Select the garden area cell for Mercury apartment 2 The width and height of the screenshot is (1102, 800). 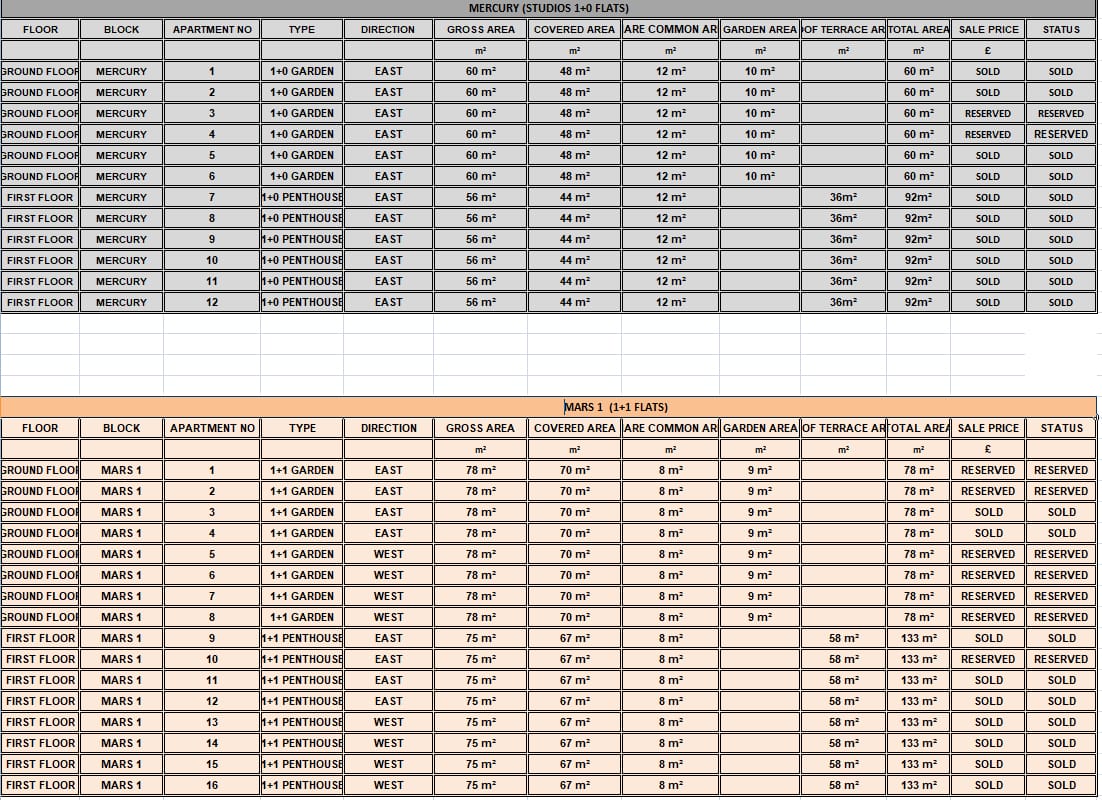(760, 92)
